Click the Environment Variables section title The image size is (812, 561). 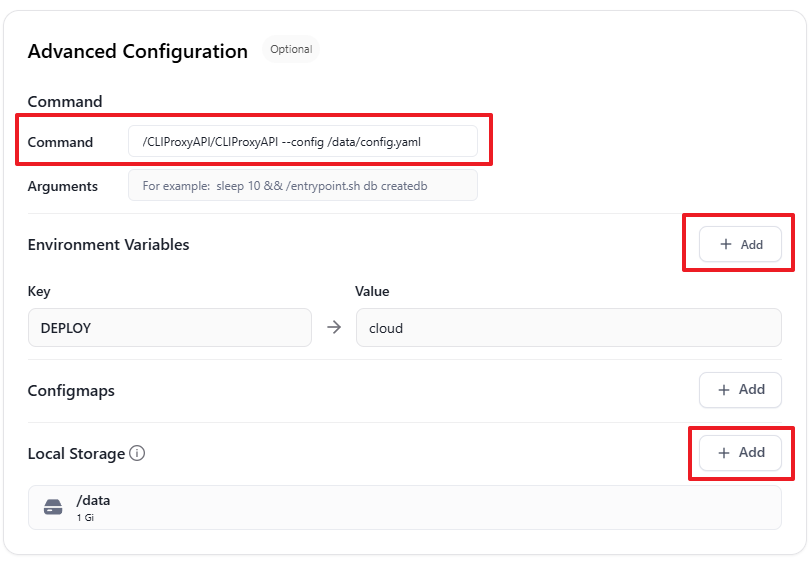(x=108, y=244)
